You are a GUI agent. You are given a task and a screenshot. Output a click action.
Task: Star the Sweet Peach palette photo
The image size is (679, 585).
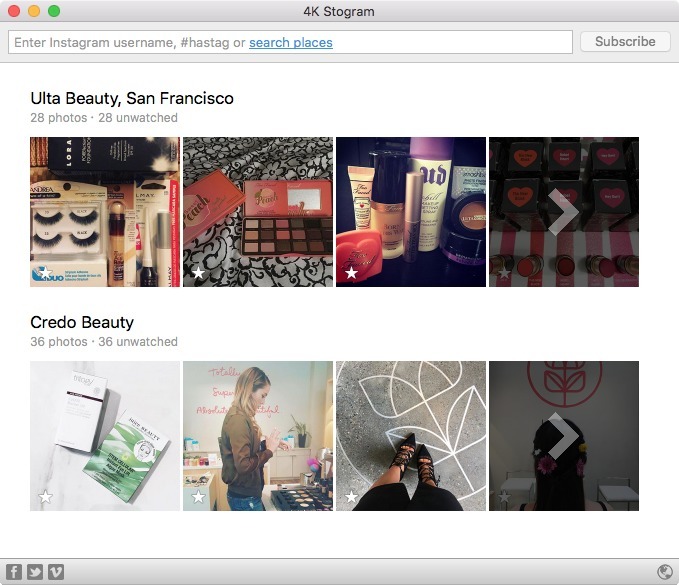198,273
